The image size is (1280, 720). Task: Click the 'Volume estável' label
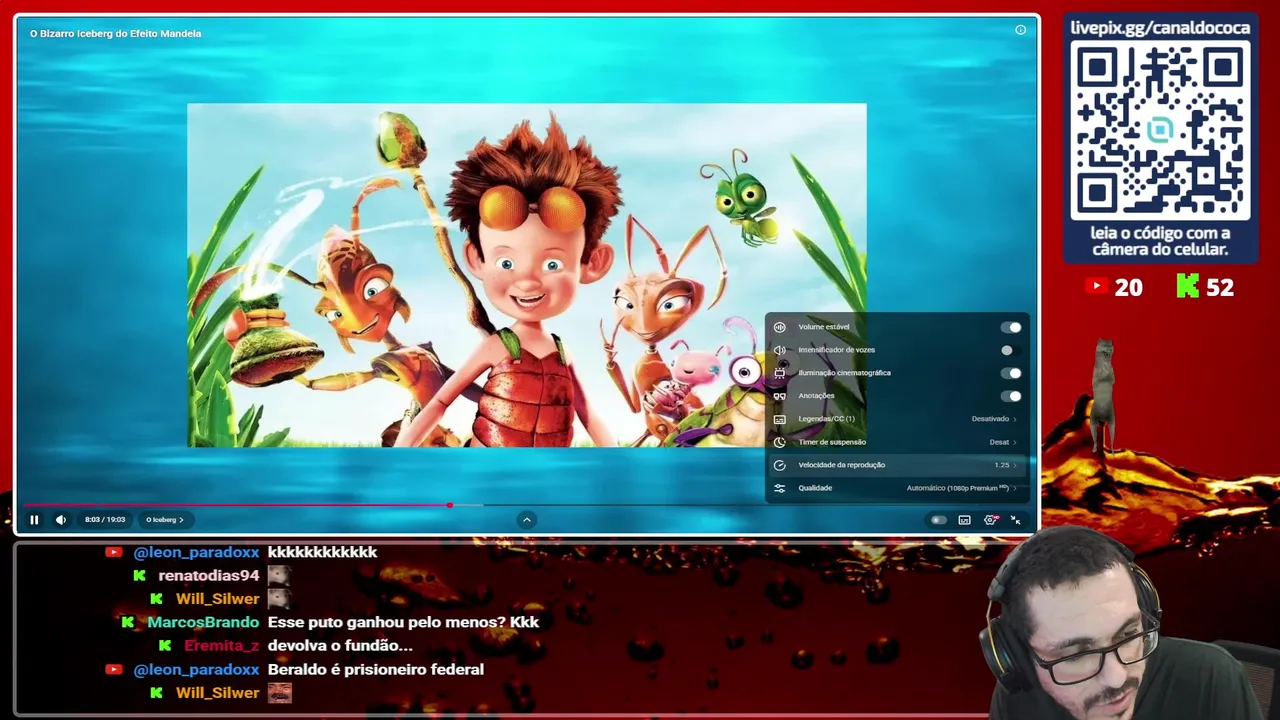click(824, 327)
